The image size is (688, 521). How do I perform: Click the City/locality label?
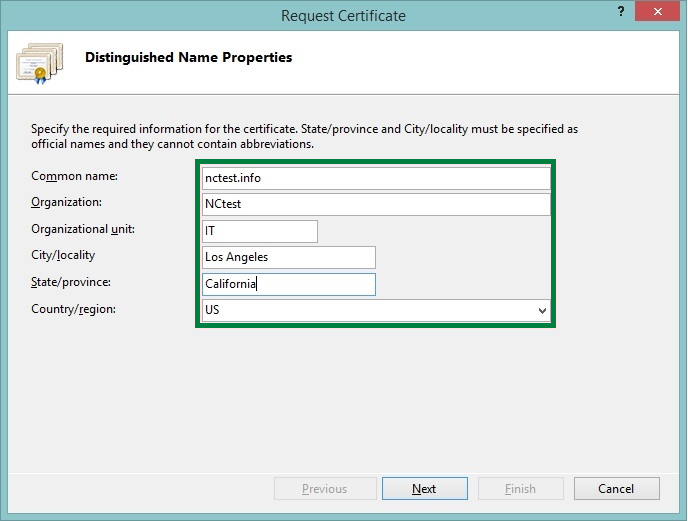pos(63,255)
